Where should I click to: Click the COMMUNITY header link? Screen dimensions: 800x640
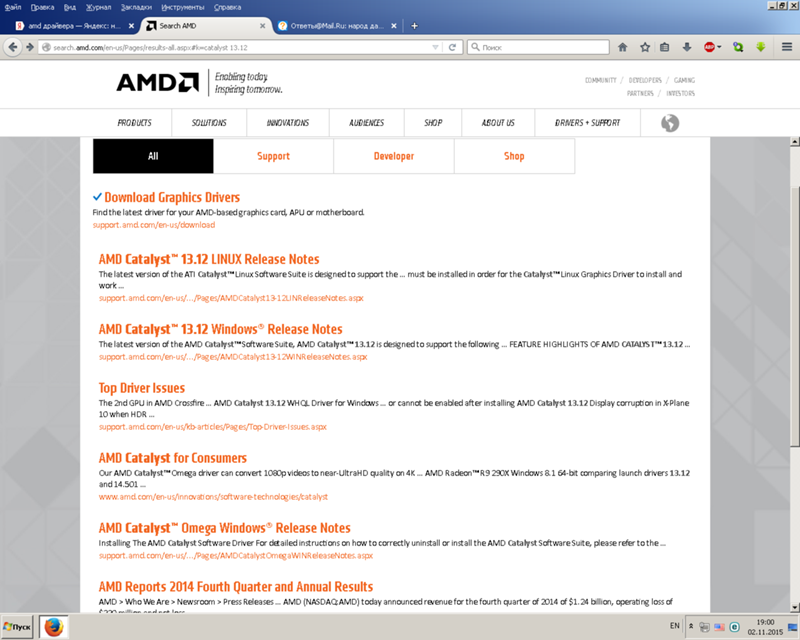(x=601, y=80)
